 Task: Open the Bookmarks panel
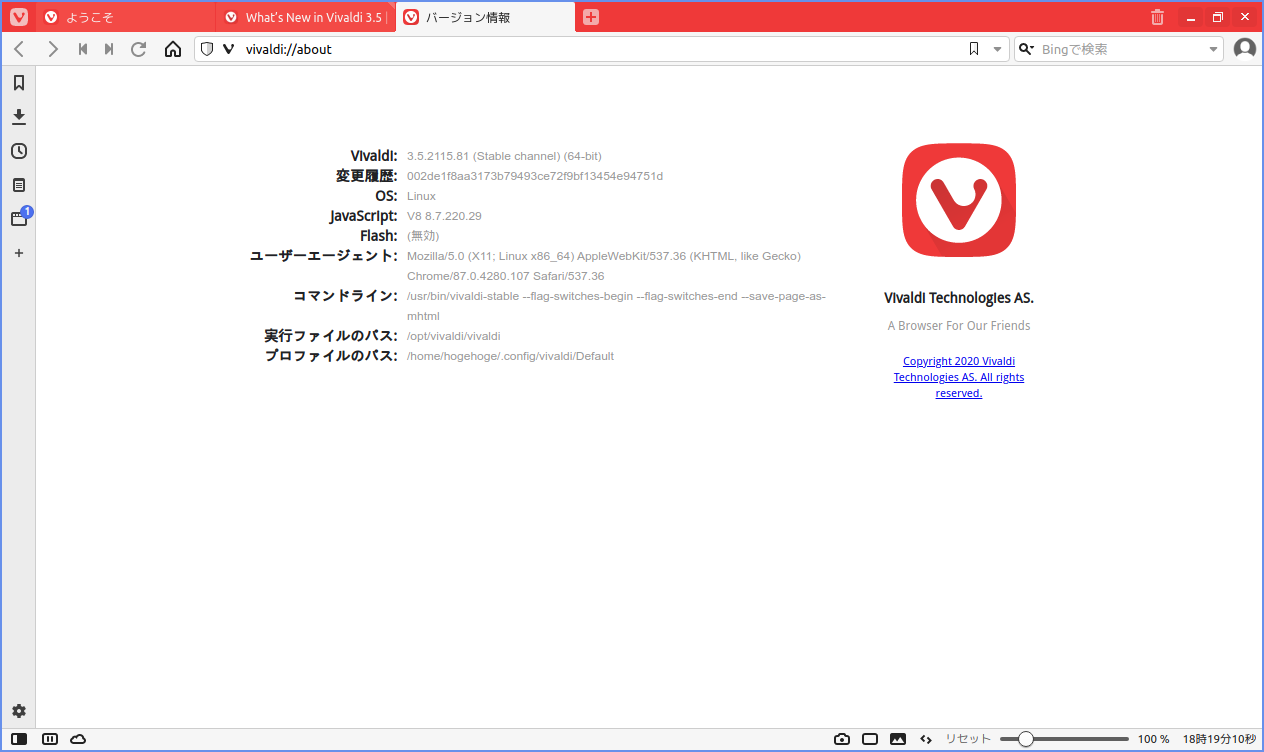(18, 83)
